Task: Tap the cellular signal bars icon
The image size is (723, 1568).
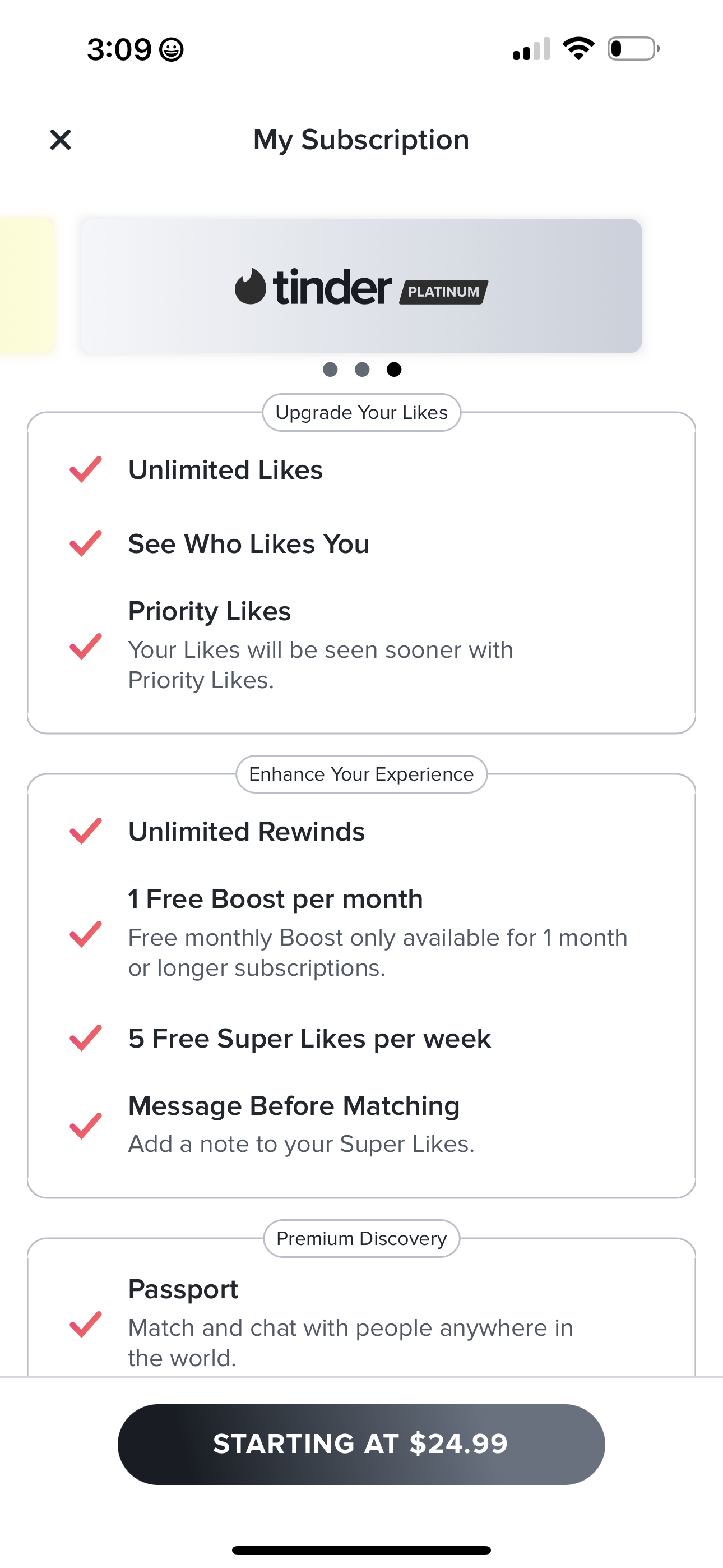Action: tap(531, 49)
